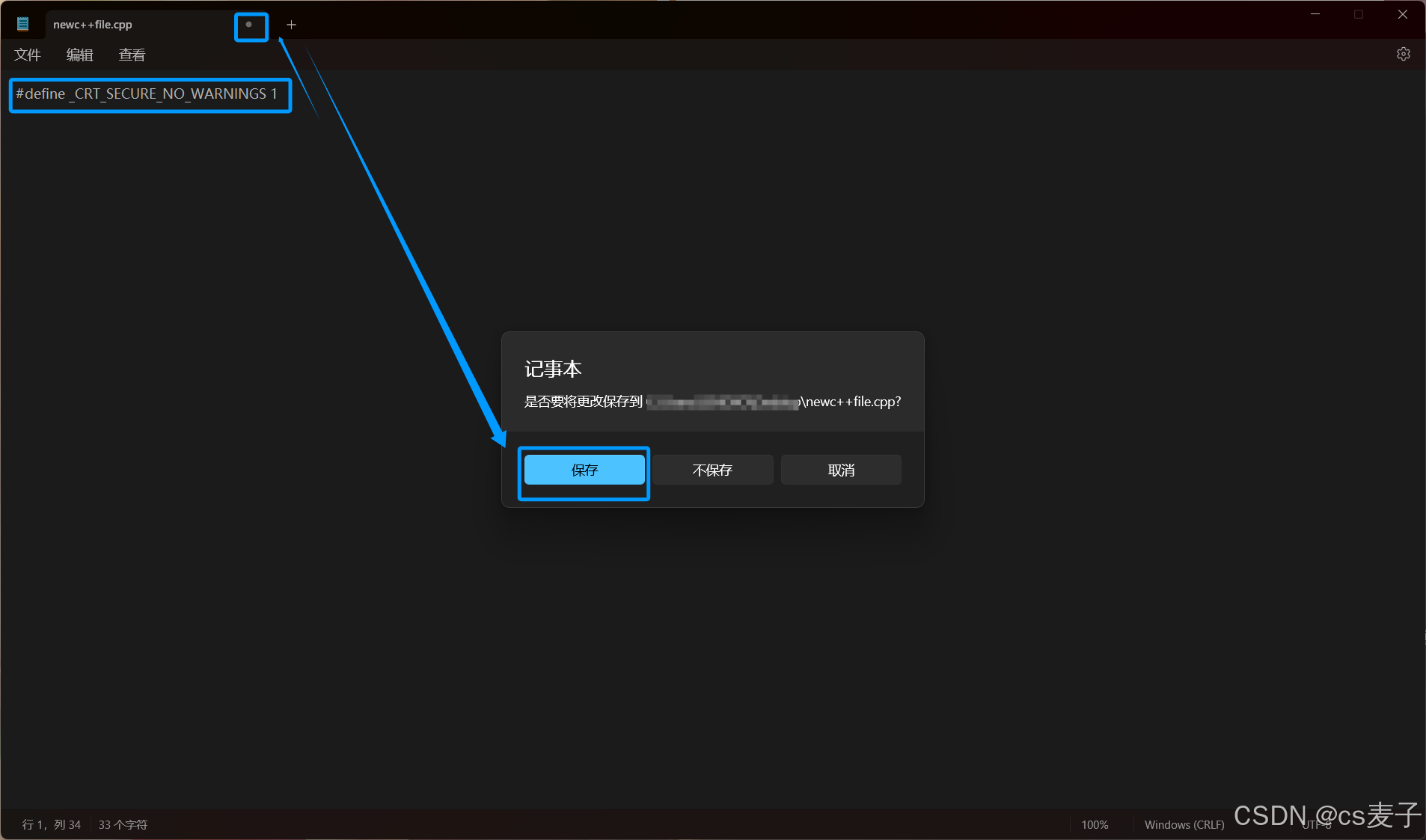Click the 记事本 dialog title
Image resolution: width=1426 pixels, height=840 pixels.
point(553,369)
